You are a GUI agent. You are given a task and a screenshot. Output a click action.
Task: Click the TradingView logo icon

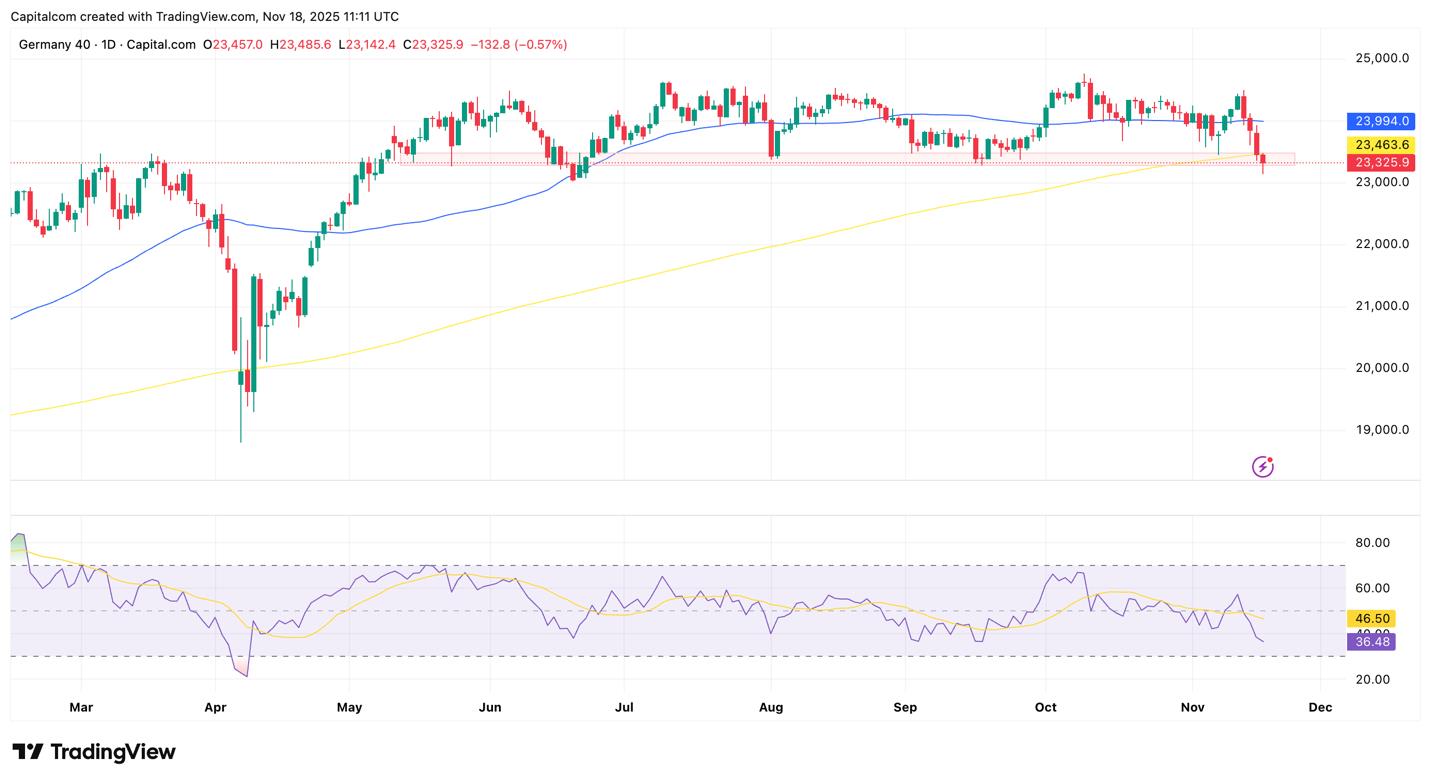(x=28, y=752)
